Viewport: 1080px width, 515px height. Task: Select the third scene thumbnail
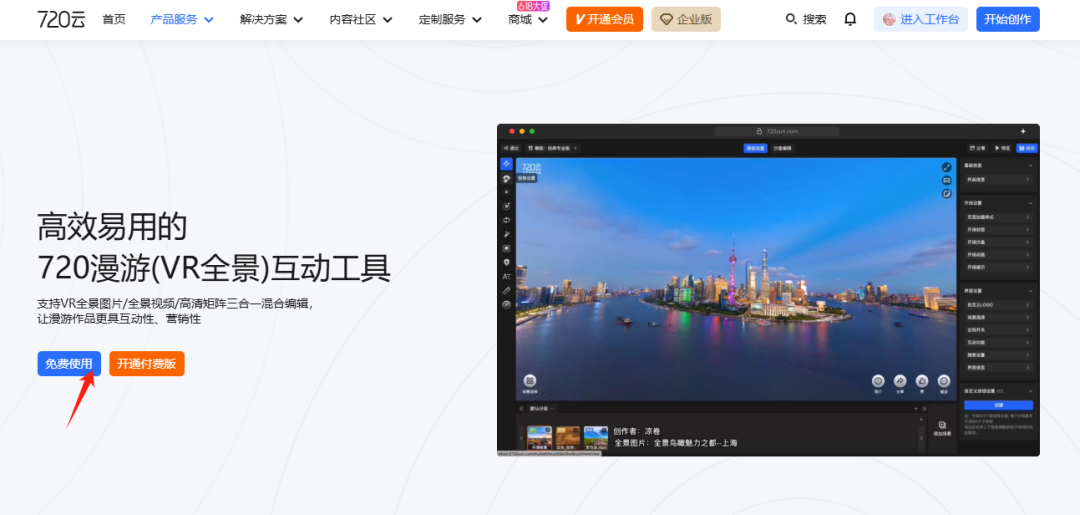point(596,438)
